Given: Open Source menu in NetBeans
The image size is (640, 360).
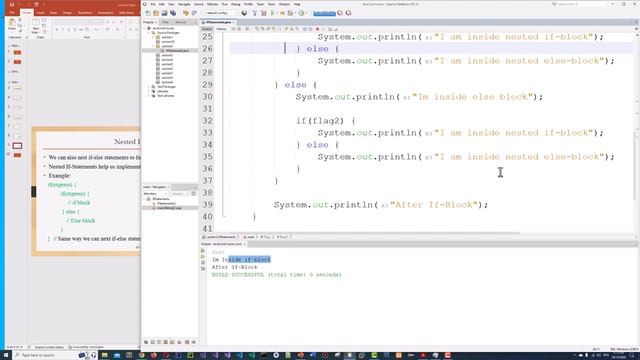Looking at the screenshot, I should 198,4.
